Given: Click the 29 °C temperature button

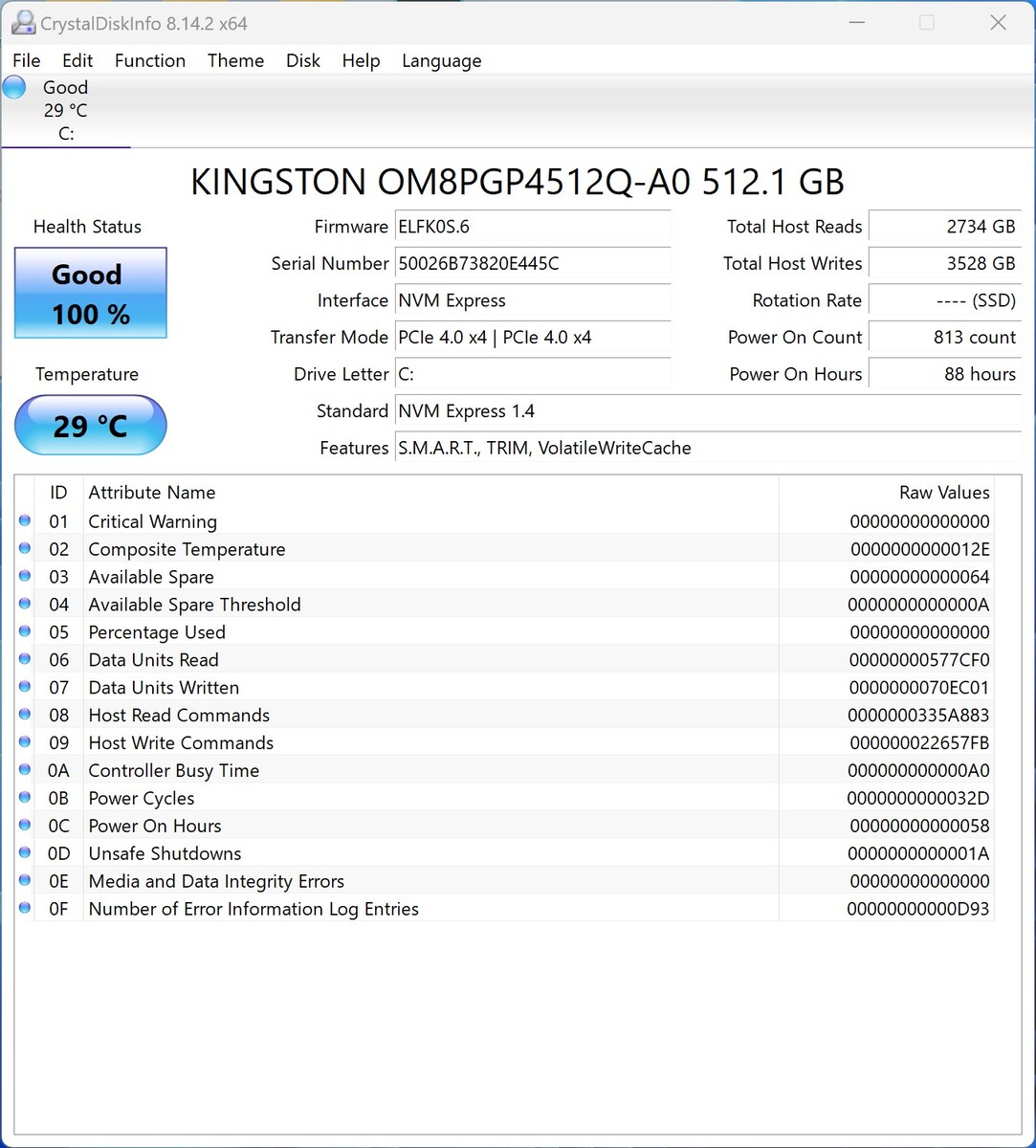Looking at the screenshot, I should 91,425.
